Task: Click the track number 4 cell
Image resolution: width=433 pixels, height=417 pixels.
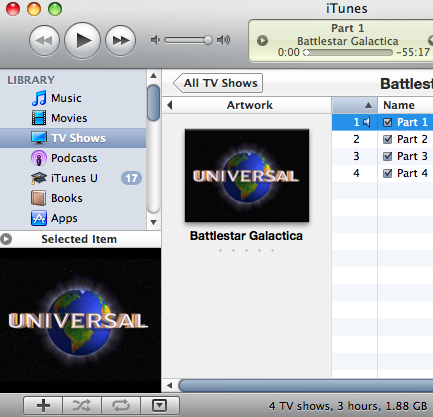Action: pyautogui.click(x=356, y=173)
